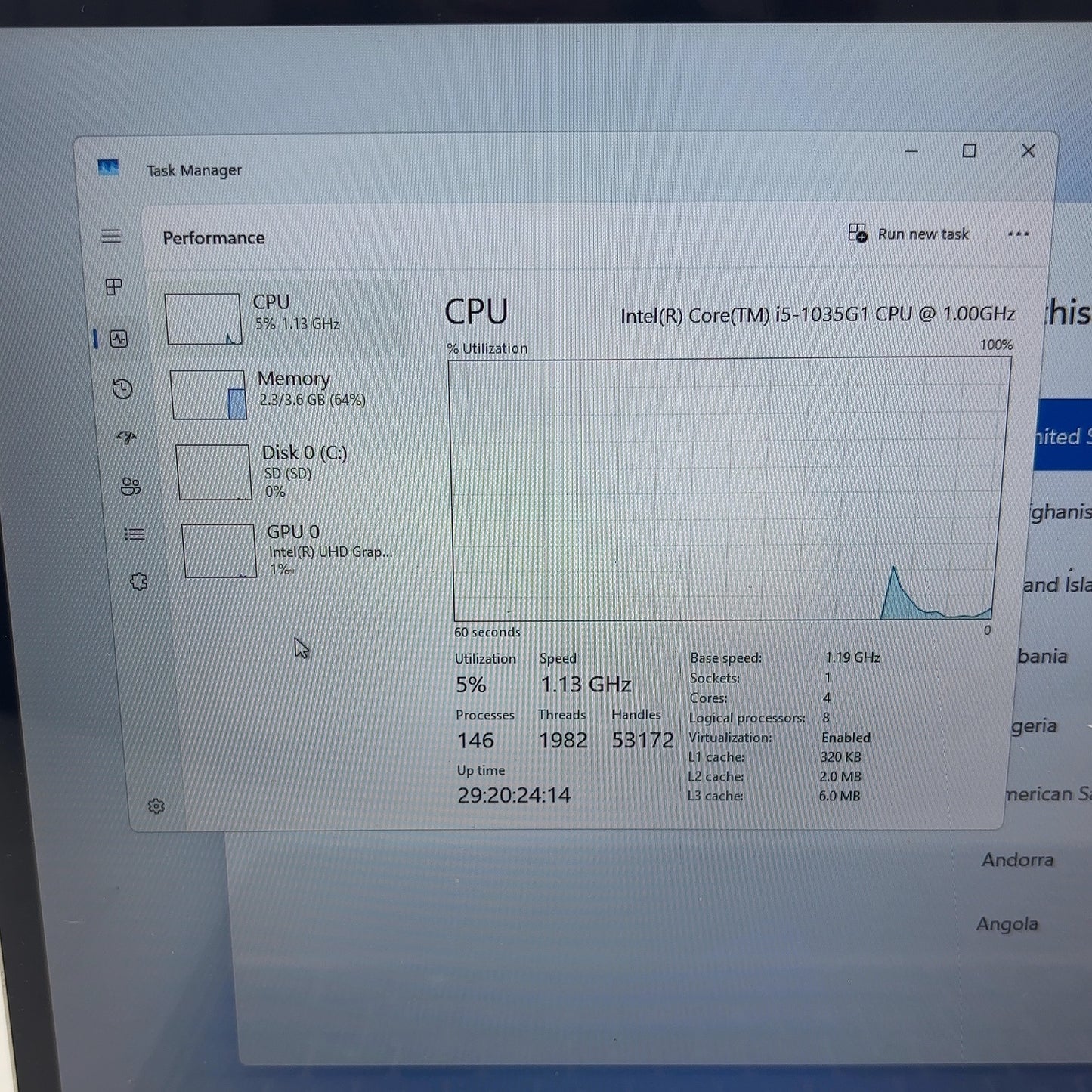Open the Details list icon
1092x1092 pixels.
[135, 534]
